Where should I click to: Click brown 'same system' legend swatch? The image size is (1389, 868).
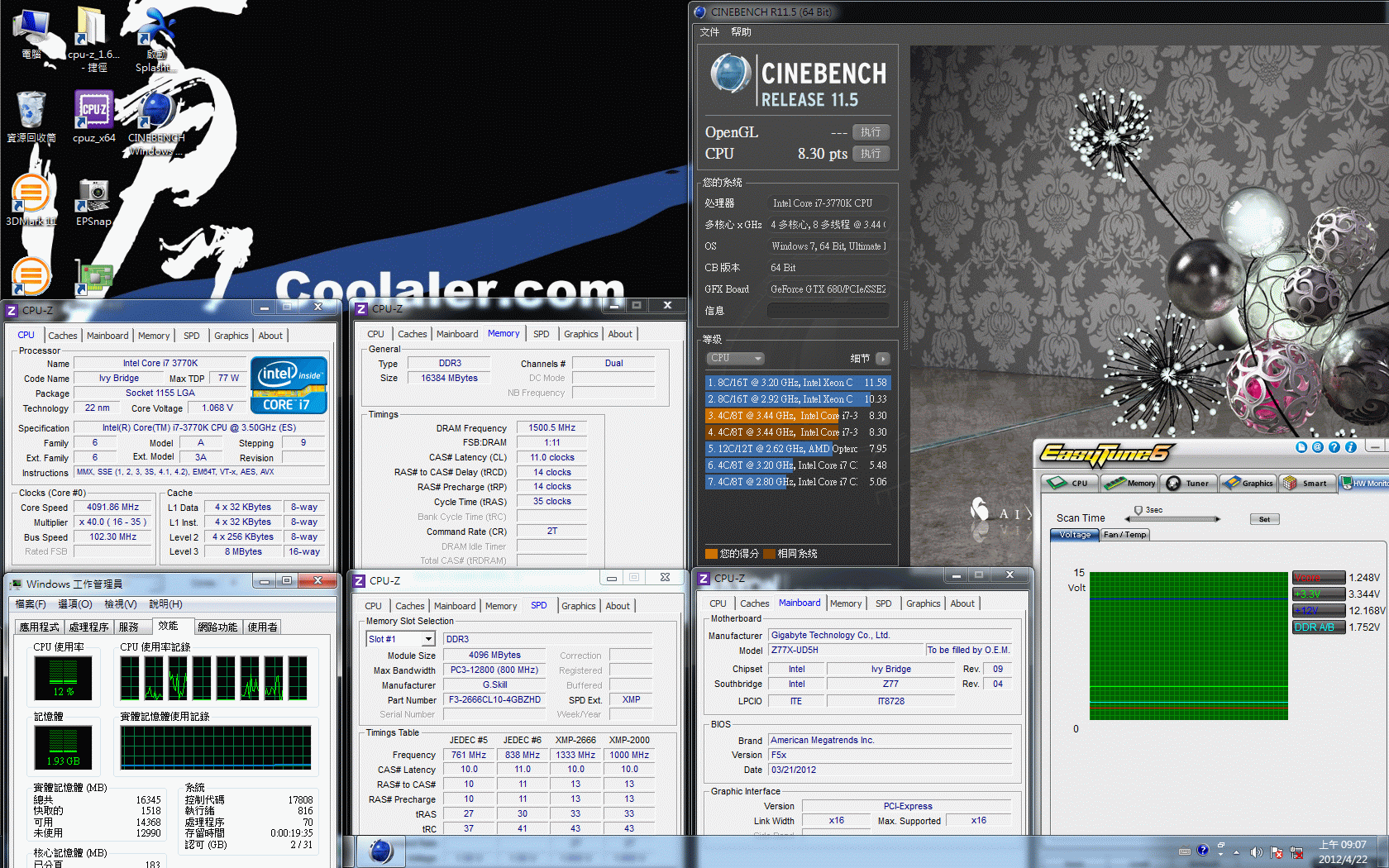click(x=770, y=554)
